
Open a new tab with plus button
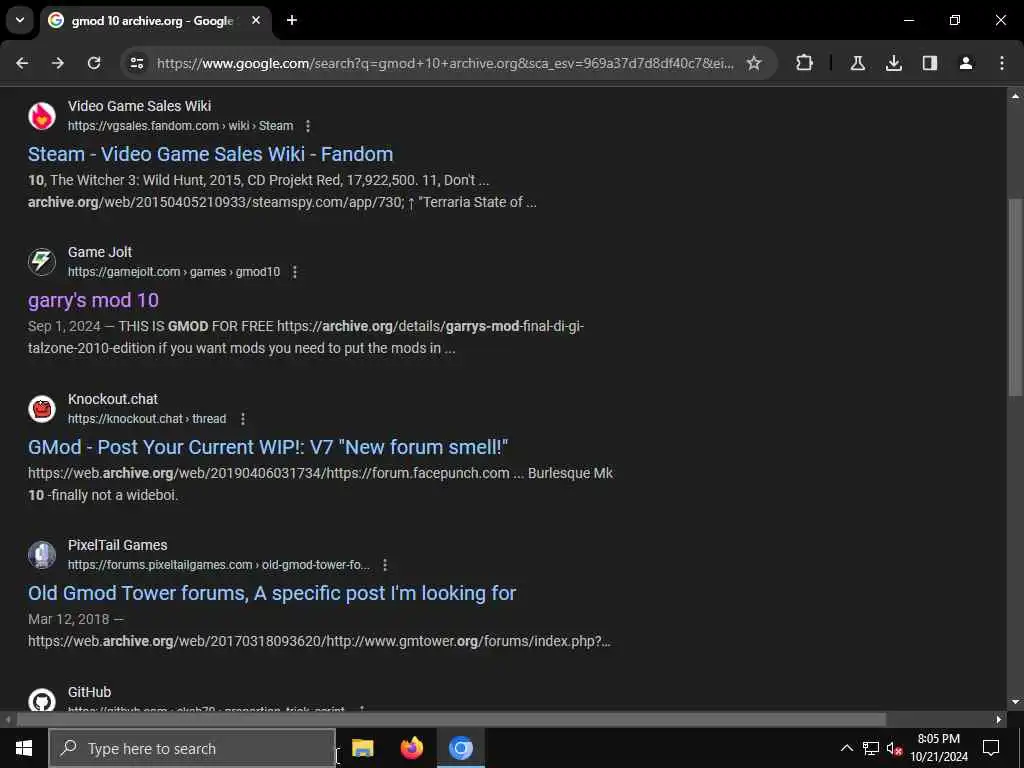pyautogui.click(x=292, y=20)
